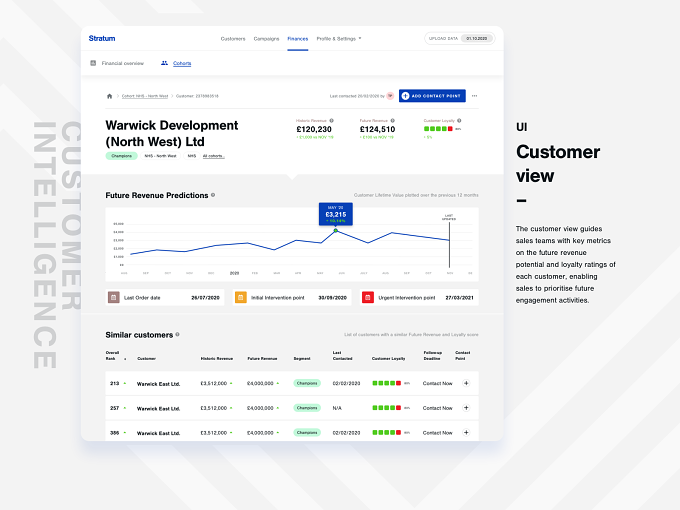Add contact point for rank 213 row
The height and width of the screenshot is (510, 680).
[x=466, y=383]
